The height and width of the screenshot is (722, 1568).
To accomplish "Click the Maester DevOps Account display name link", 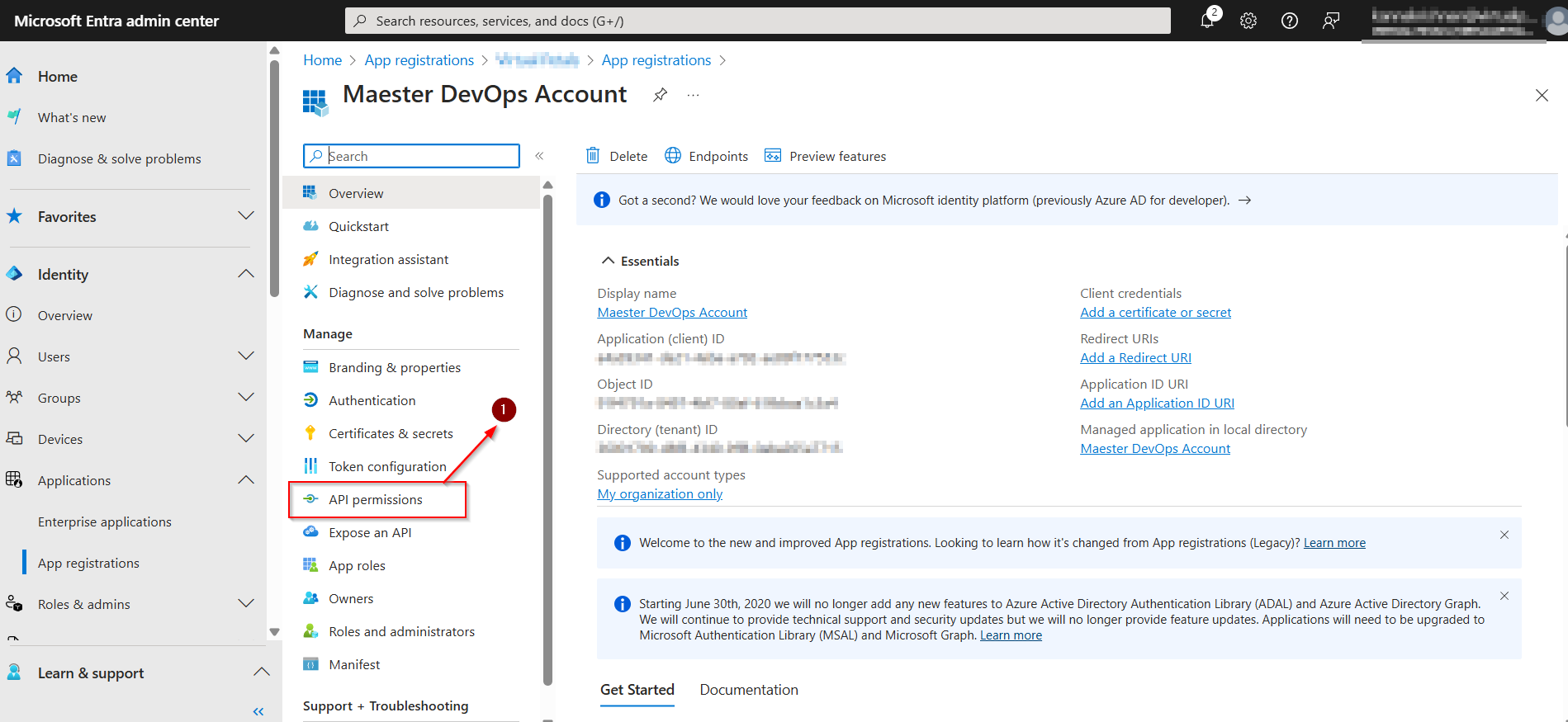I will click(672, 313).
